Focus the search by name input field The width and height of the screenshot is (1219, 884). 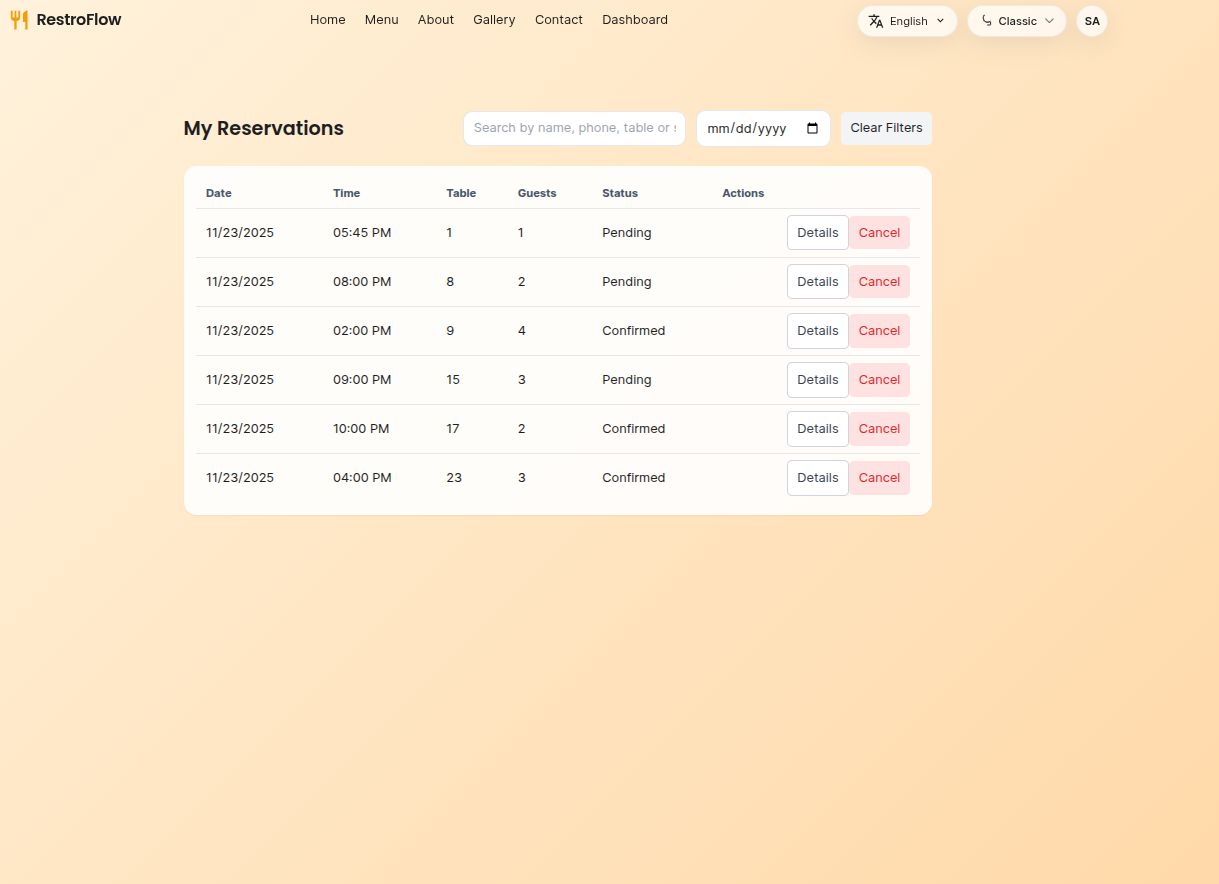[x=574, y=128]
